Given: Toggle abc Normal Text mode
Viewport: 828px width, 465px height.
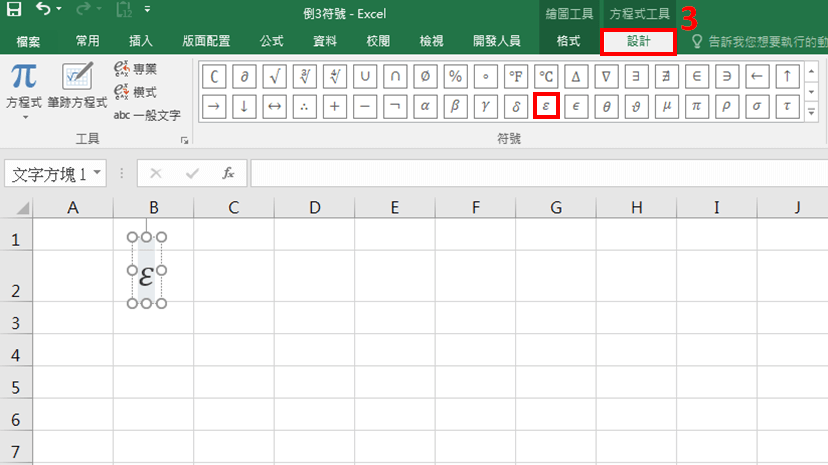Looking at the screenshot, I should coord(146,115).
